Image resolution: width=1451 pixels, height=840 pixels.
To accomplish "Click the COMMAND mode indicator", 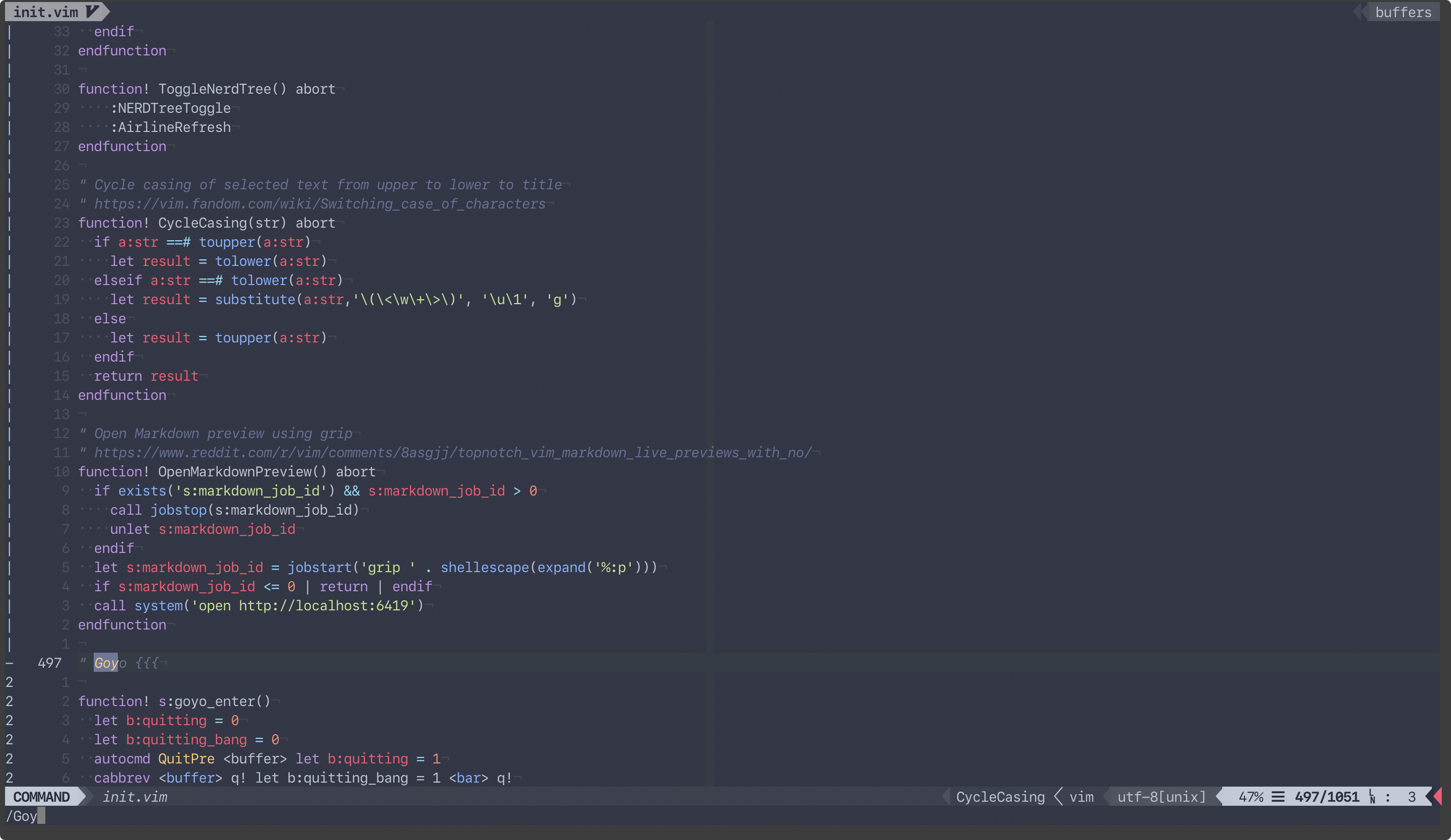I will tap(41, 797).
